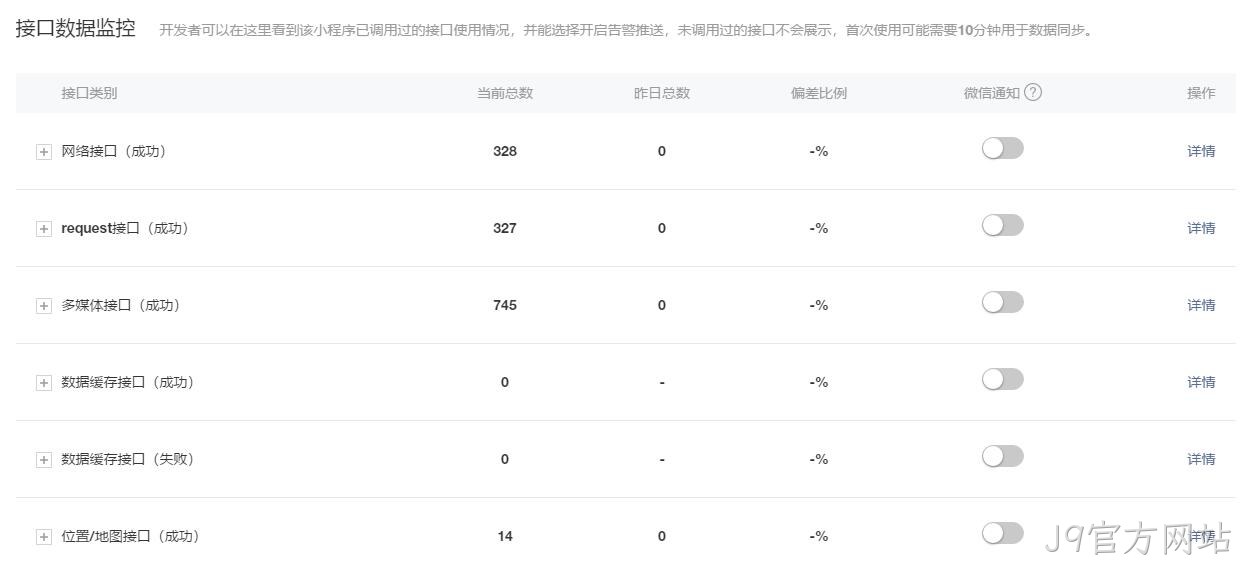Open 详情 for 数据缓存接口（失败）
The image size is (1248, 569).
[x=1201, y=459]
